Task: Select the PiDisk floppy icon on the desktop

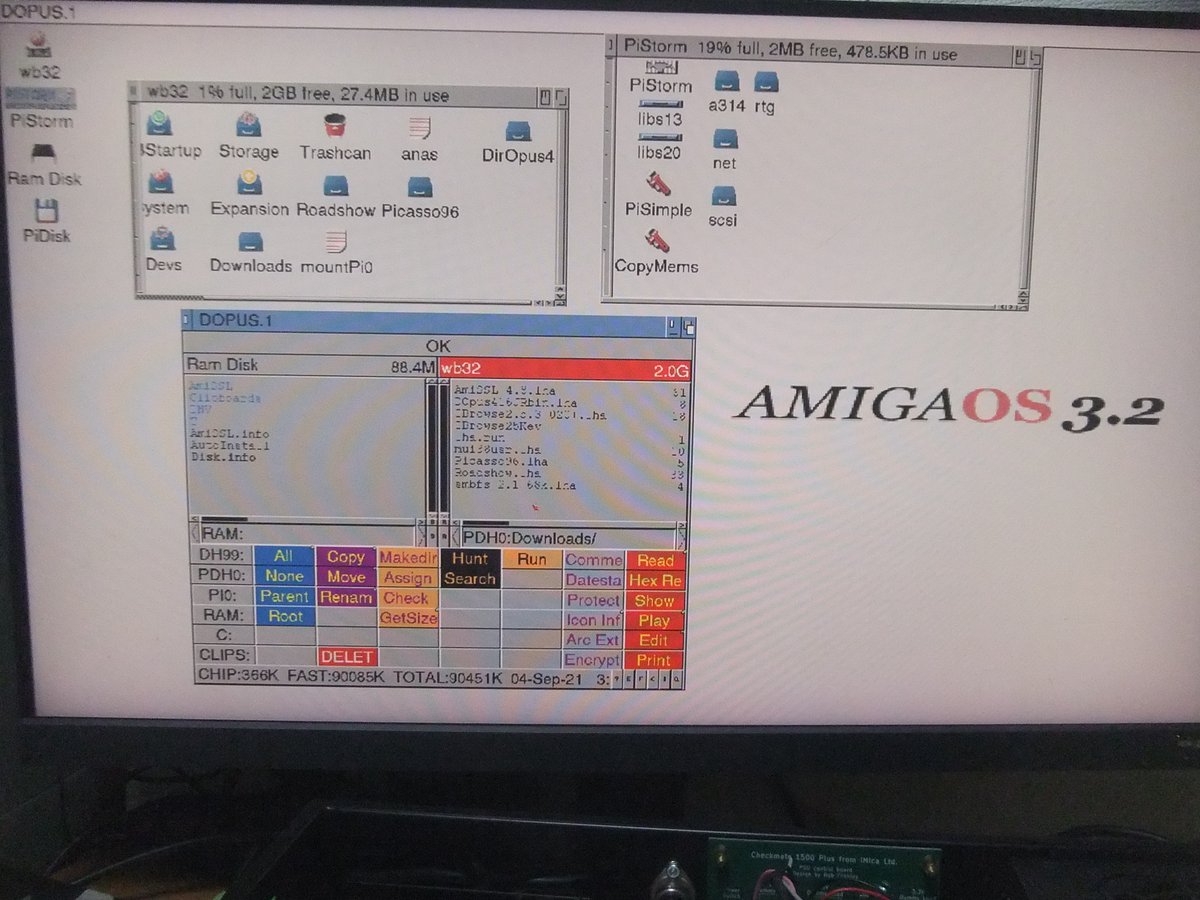Action: tap(47, 211)
